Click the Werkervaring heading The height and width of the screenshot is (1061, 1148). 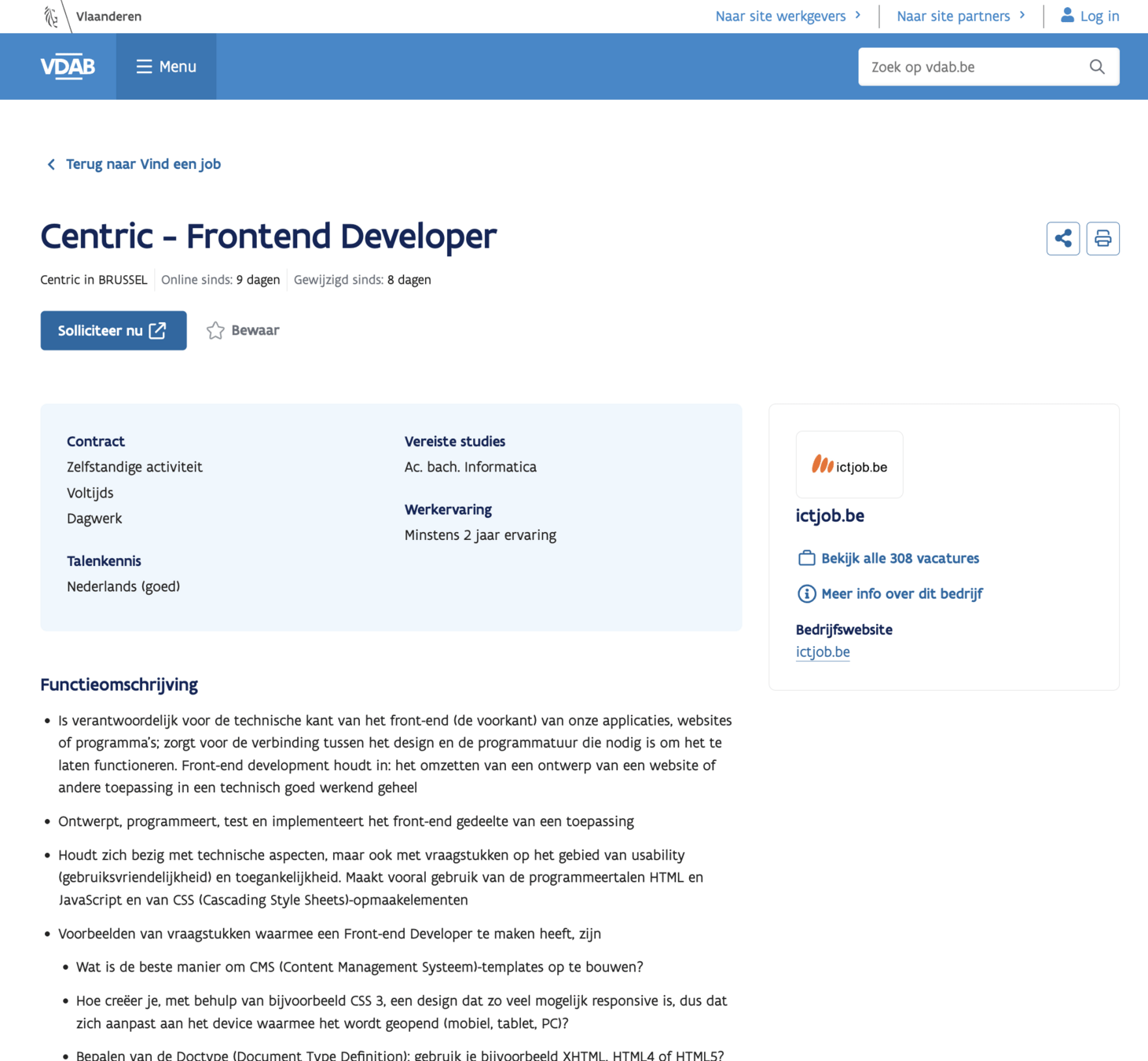pyautogui.click(x=448, y=509)
